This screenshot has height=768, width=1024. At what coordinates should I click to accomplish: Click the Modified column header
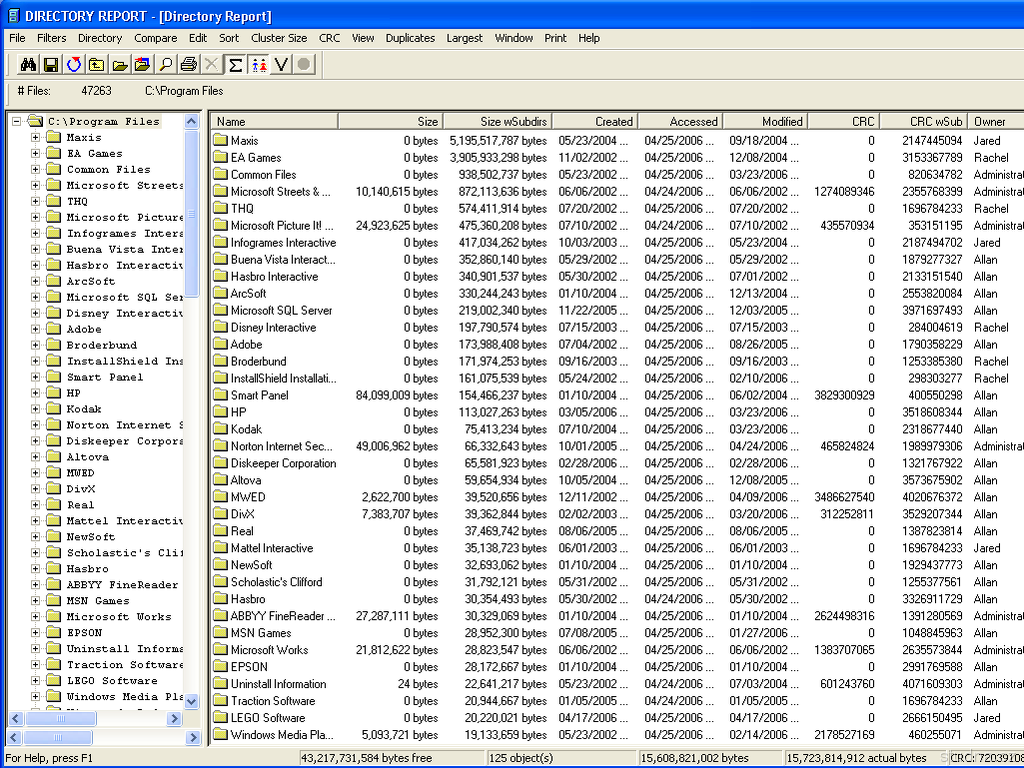tap(765, 121)
